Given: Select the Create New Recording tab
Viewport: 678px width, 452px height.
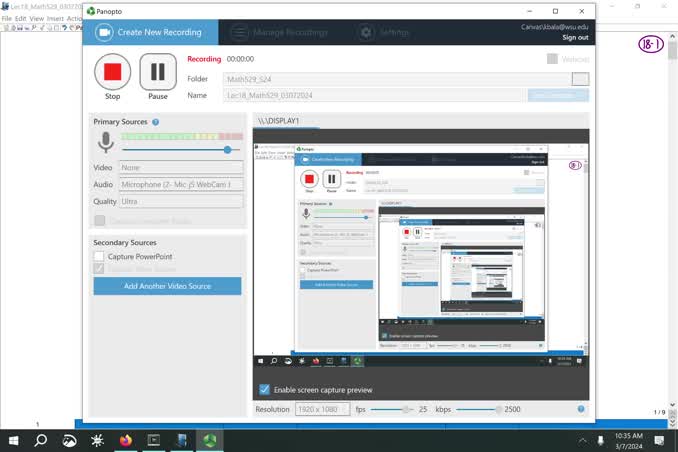Looking at the screenshot, I should click(150, 32).
